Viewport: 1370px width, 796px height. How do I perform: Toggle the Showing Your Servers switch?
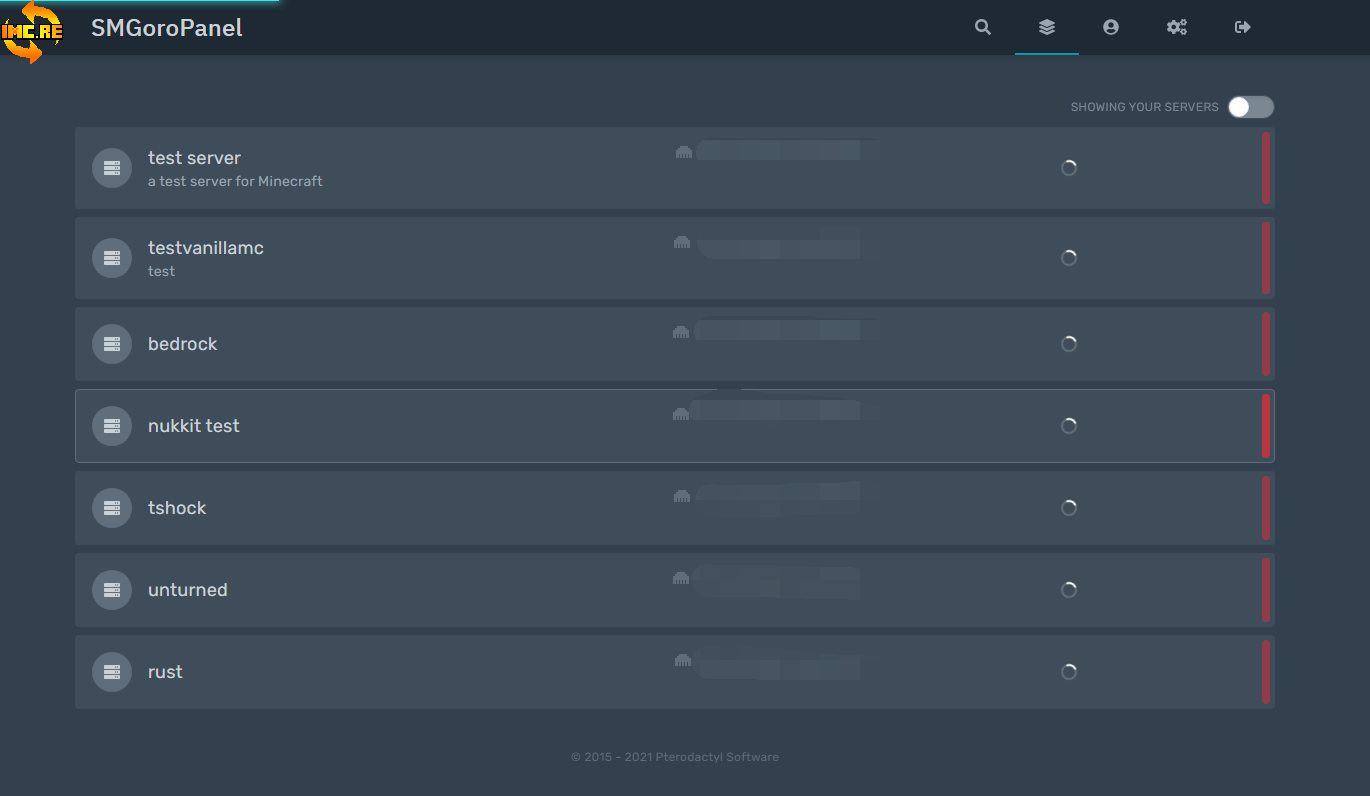pyautogui.click(x=1251, y=107)
